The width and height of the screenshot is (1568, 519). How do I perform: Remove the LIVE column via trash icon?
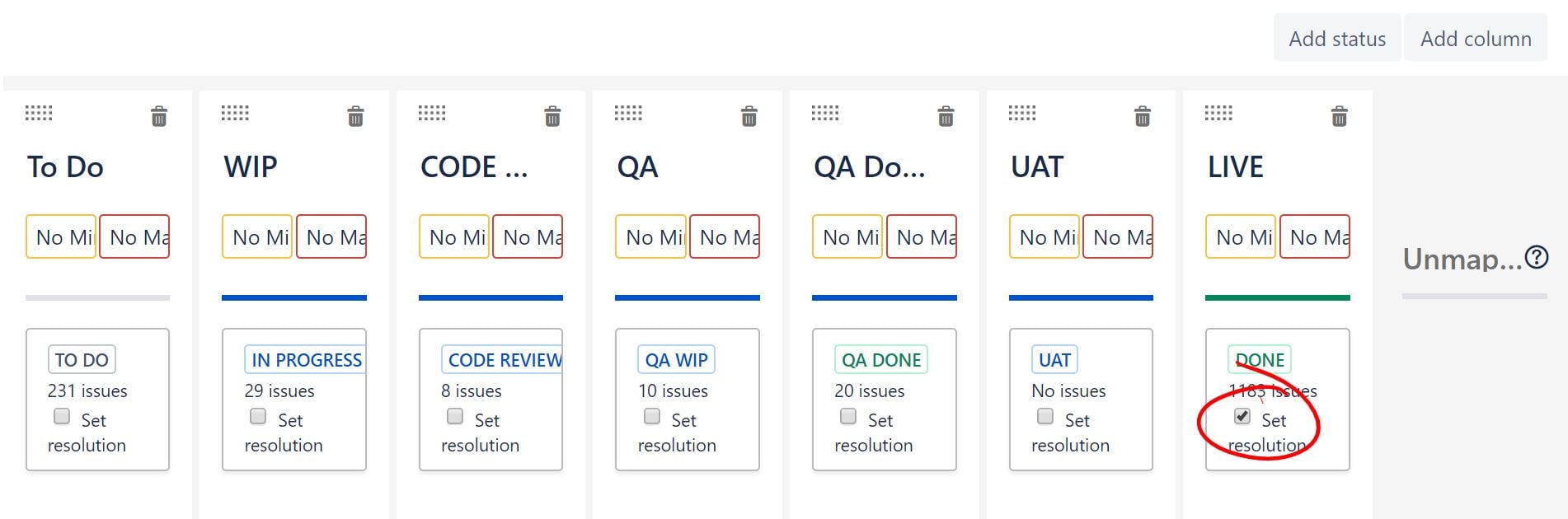[1340, 116]
